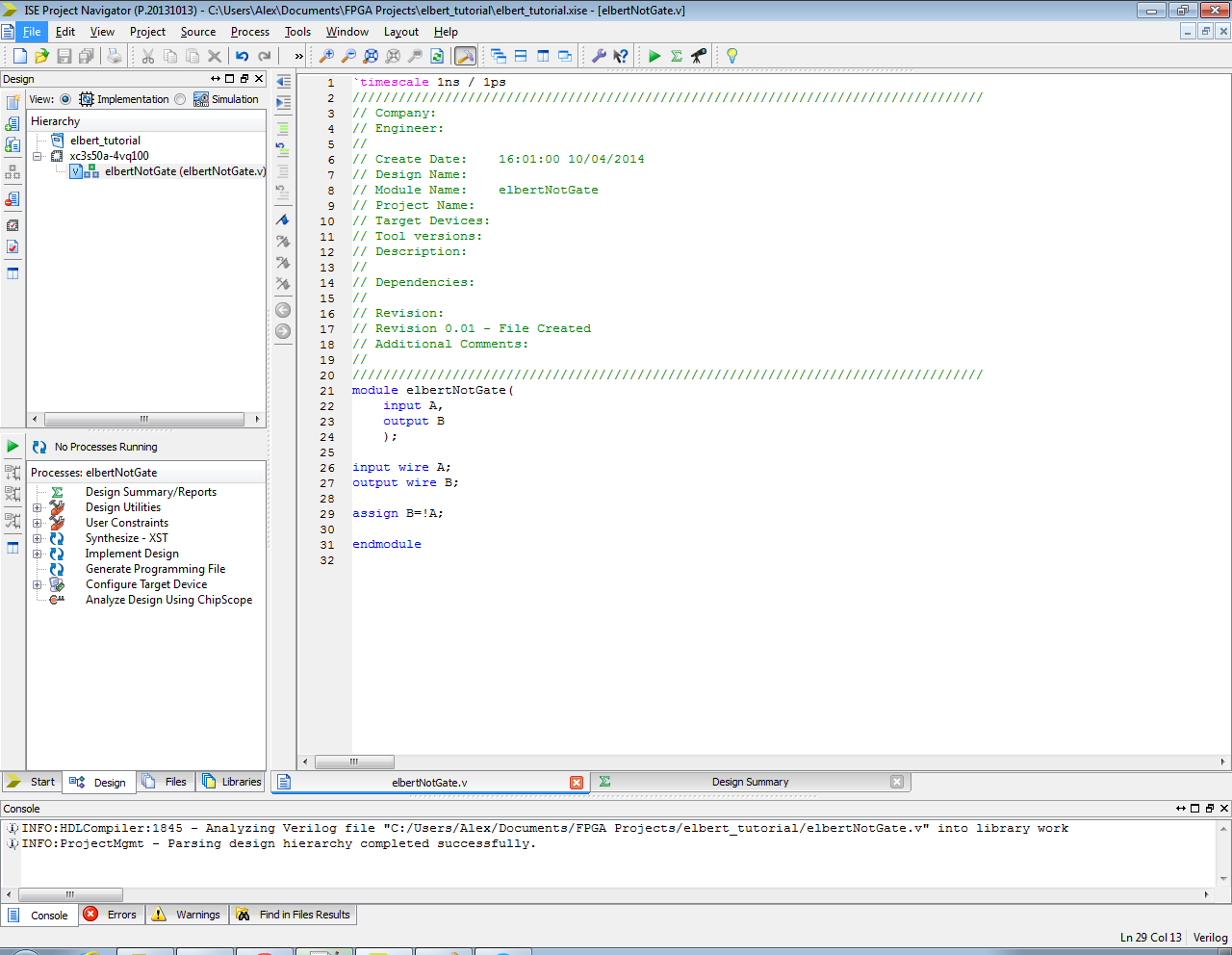
Task: Click the green Run Process arrow beside Processes
Action: tap(13, 446)
